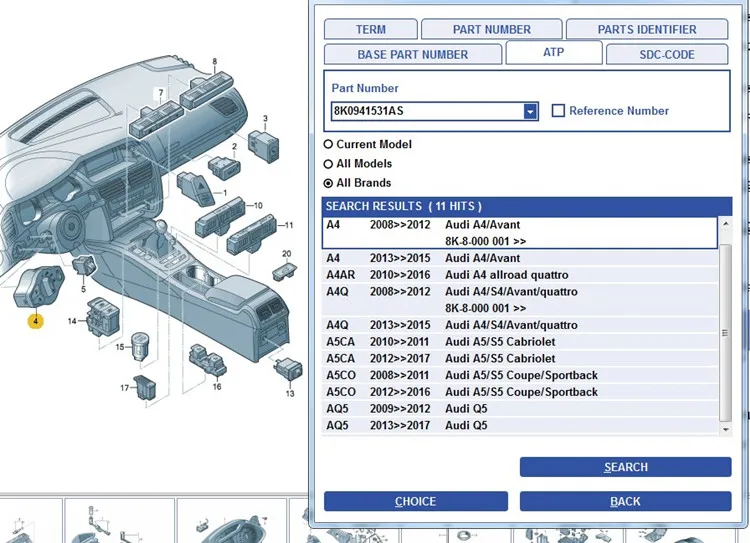Click part number 8 label in diagram
This screenshot has height=543, width=750.
click(214, 62)
